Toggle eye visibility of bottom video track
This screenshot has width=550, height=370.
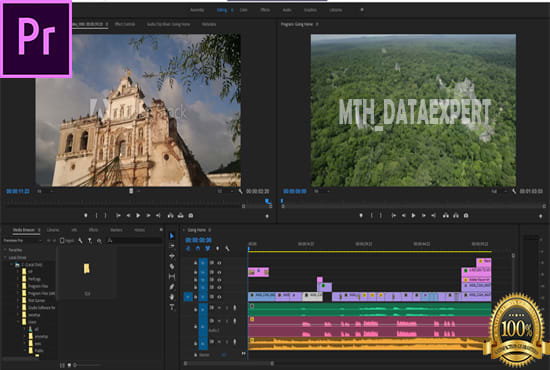pyautogui.click(x=220, y=297)
